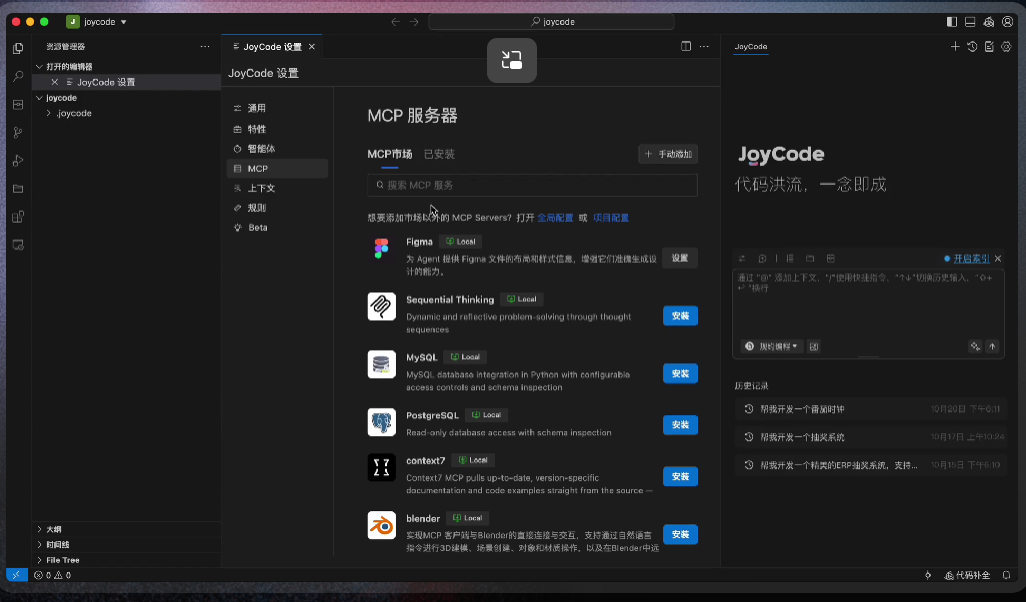Click the settings sliders icon above chat input

click(x=742, y=258)
